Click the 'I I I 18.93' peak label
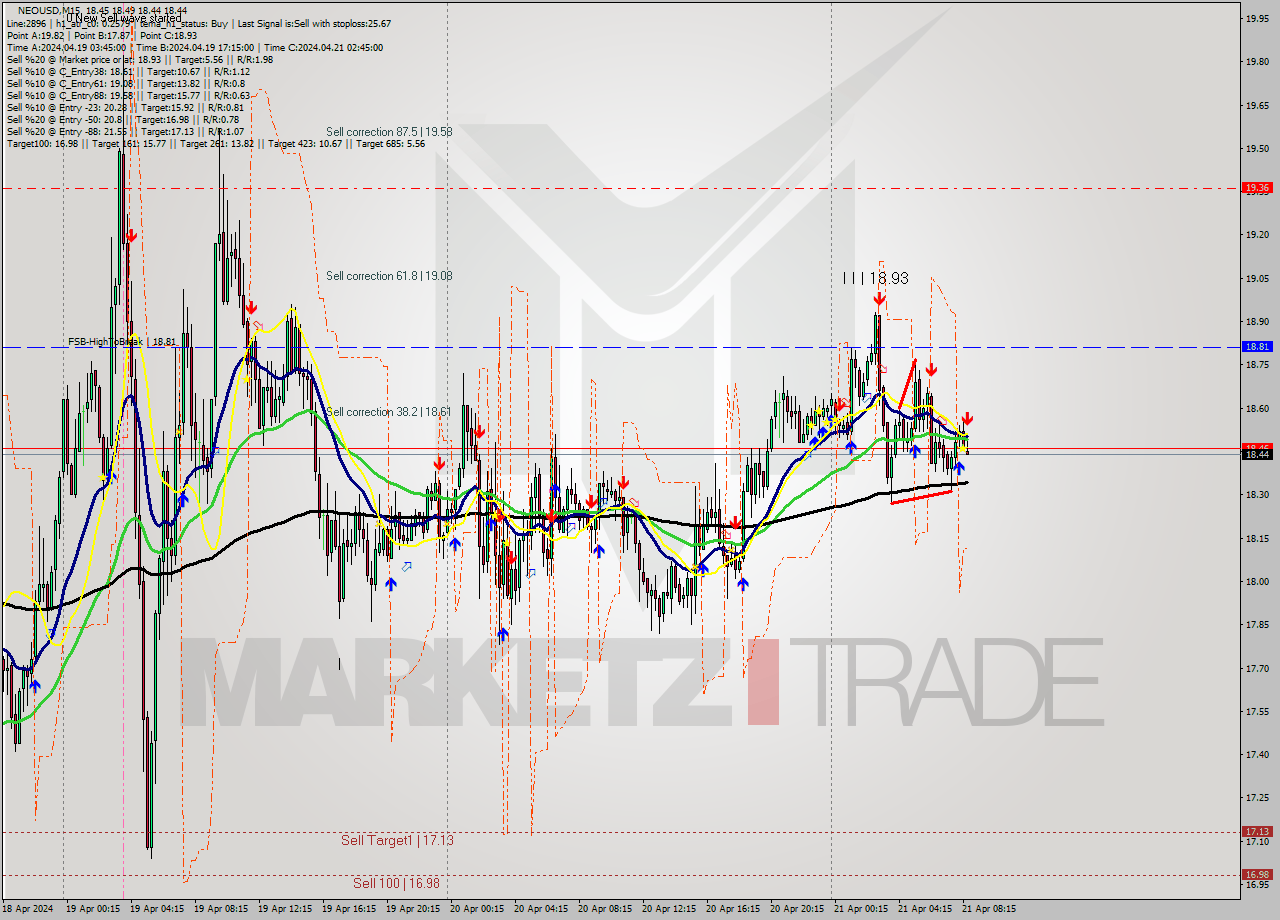The height and width of the screenshot is (920, 1280). 875,278
